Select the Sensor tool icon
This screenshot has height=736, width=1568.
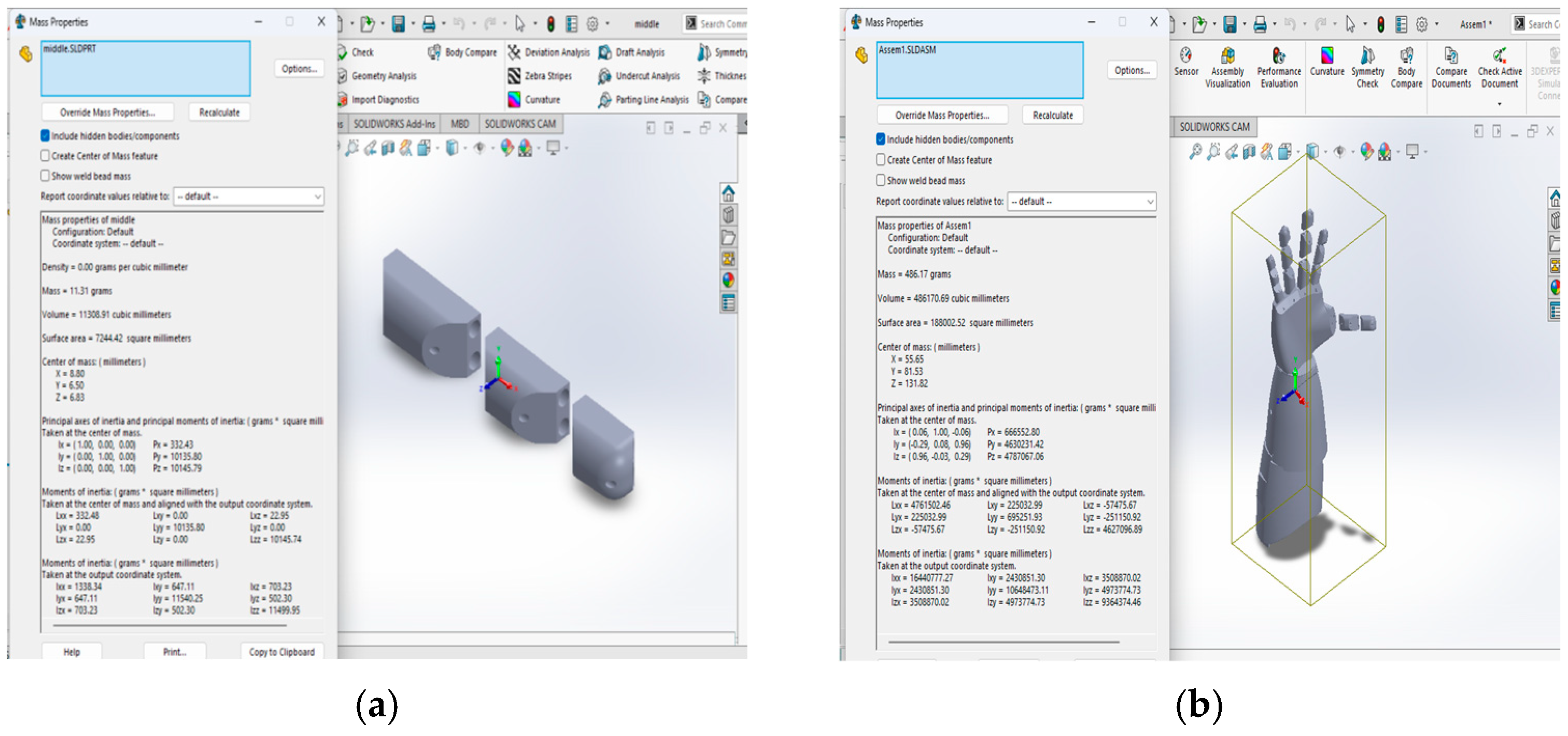click(x=1185, y=56)
